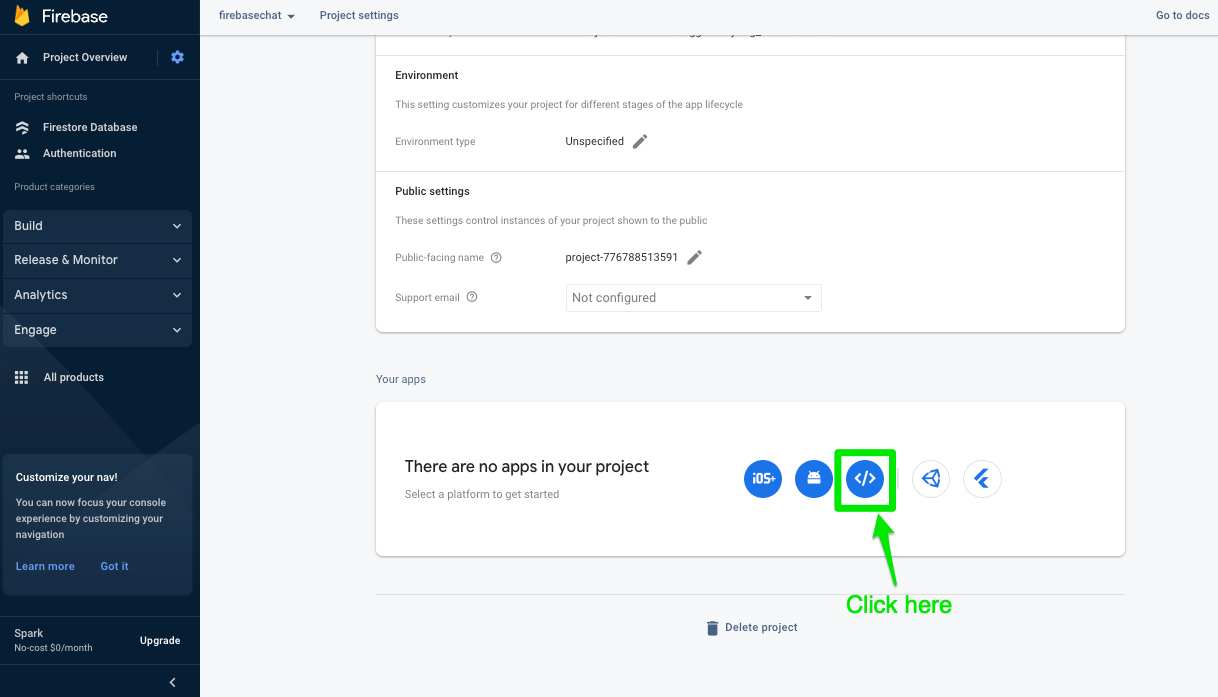Click 'Select a platform to get started'
Screen dimensions: 1218x697
pos(482,495)
